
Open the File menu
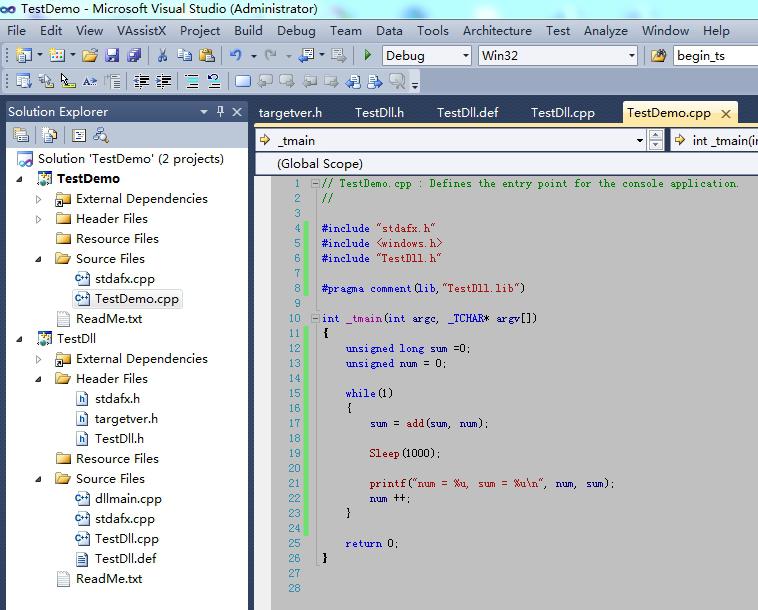[16, 31]
